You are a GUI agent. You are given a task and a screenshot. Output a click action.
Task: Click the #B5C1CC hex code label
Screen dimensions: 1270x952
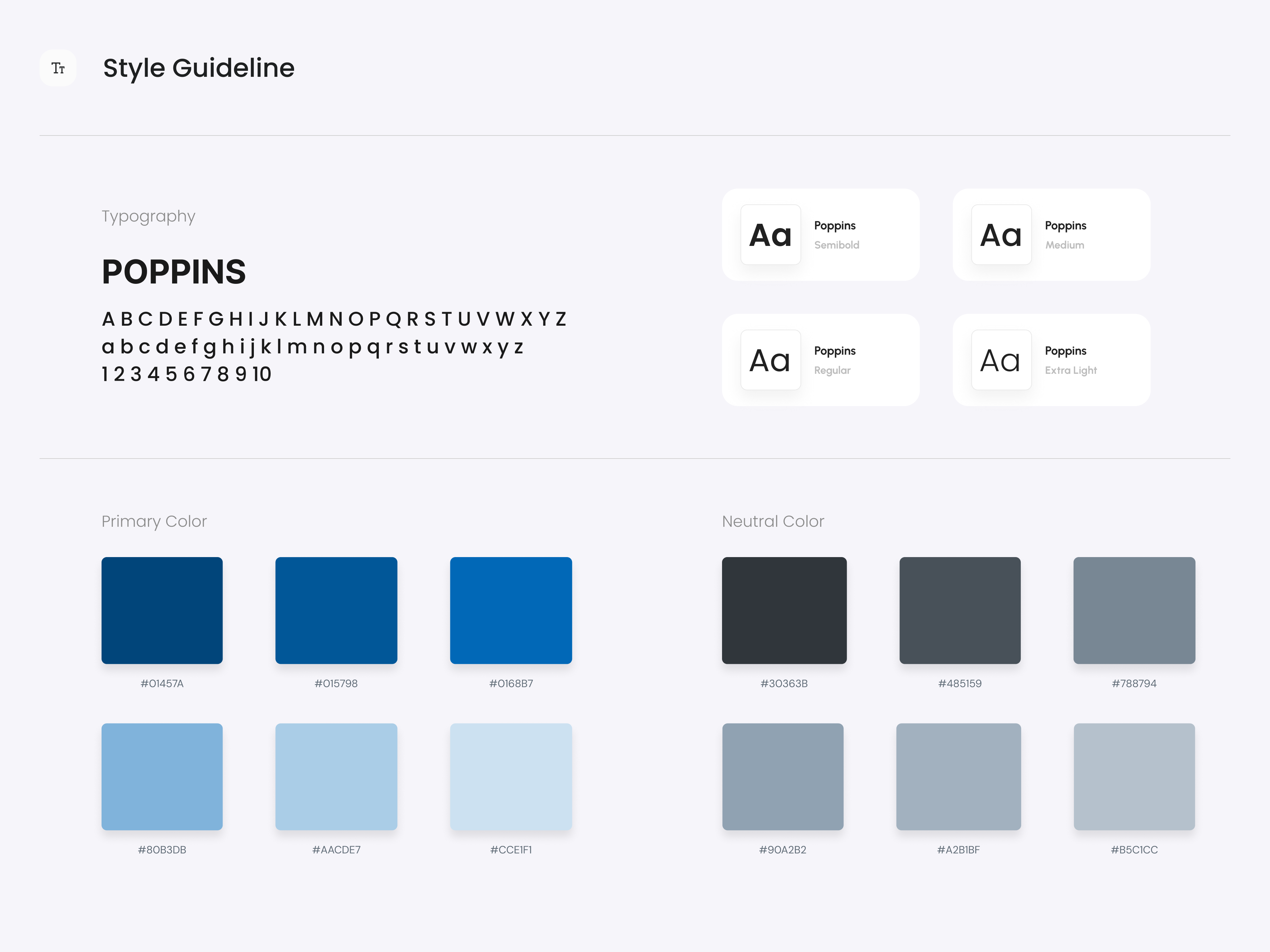(1134, 850)
